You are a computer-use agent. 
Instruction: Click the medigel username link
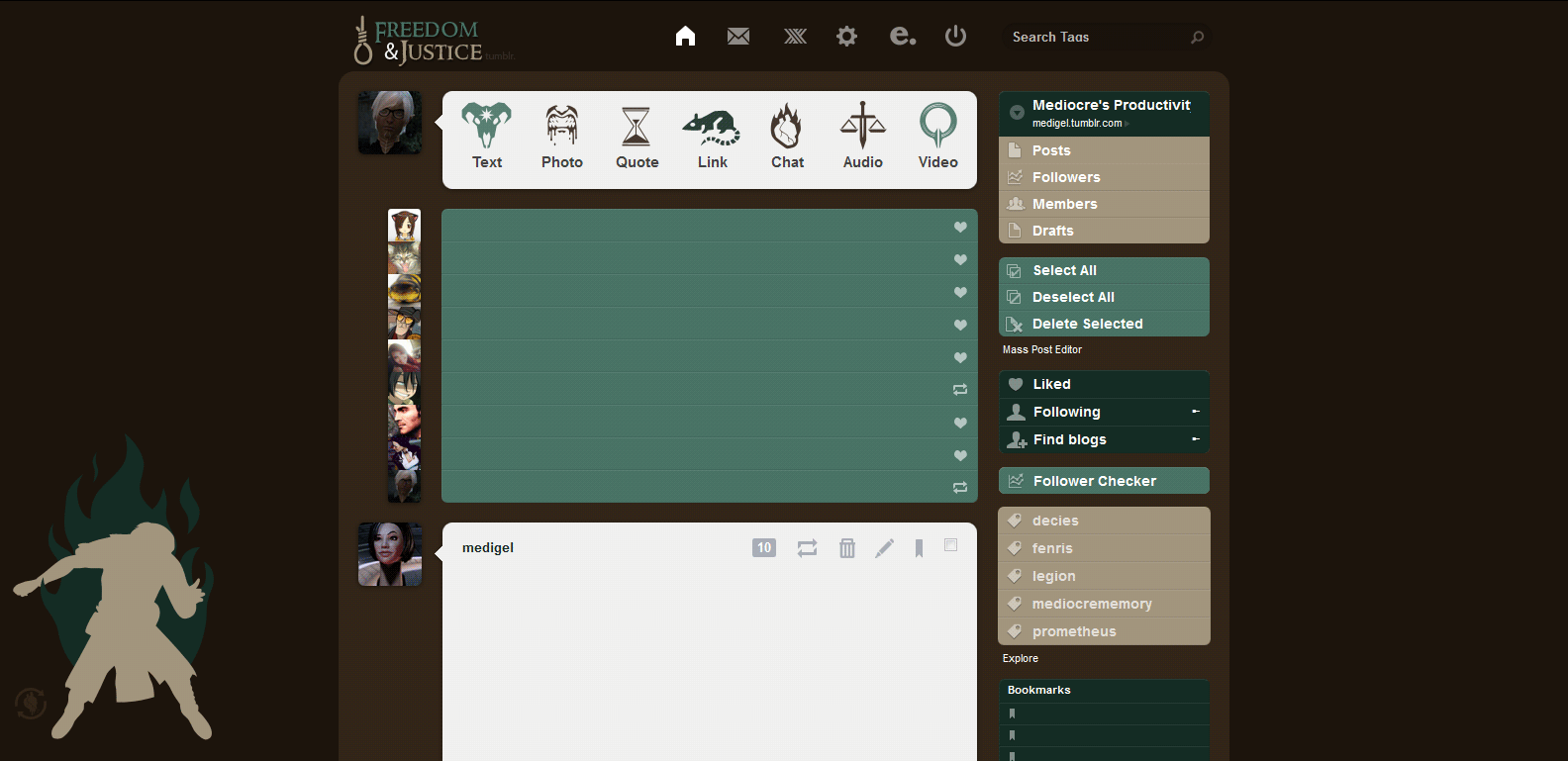488,547
